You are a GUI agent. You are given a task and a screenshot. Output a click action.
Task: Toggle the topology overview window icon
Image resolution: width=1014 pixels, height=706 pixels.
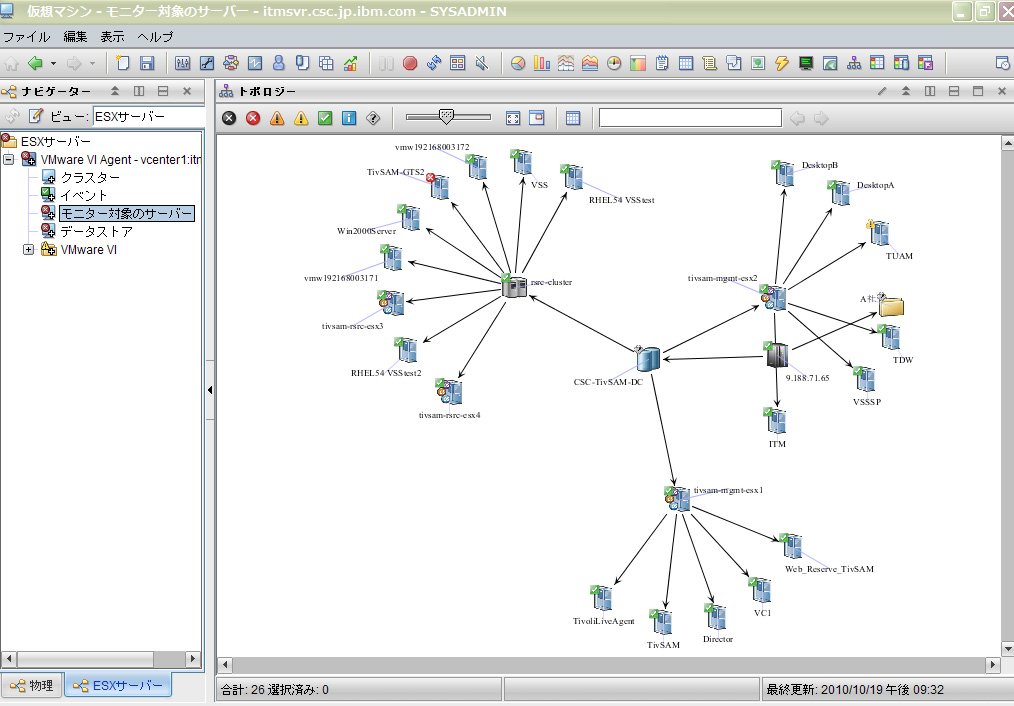coord(537,118)
